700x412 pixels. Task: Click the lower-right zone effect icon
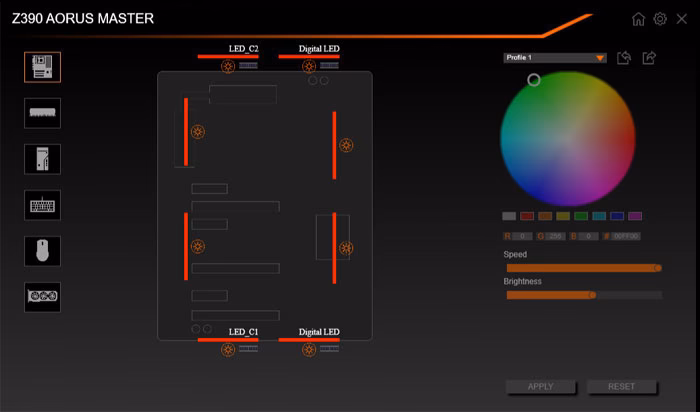(346, 248)
